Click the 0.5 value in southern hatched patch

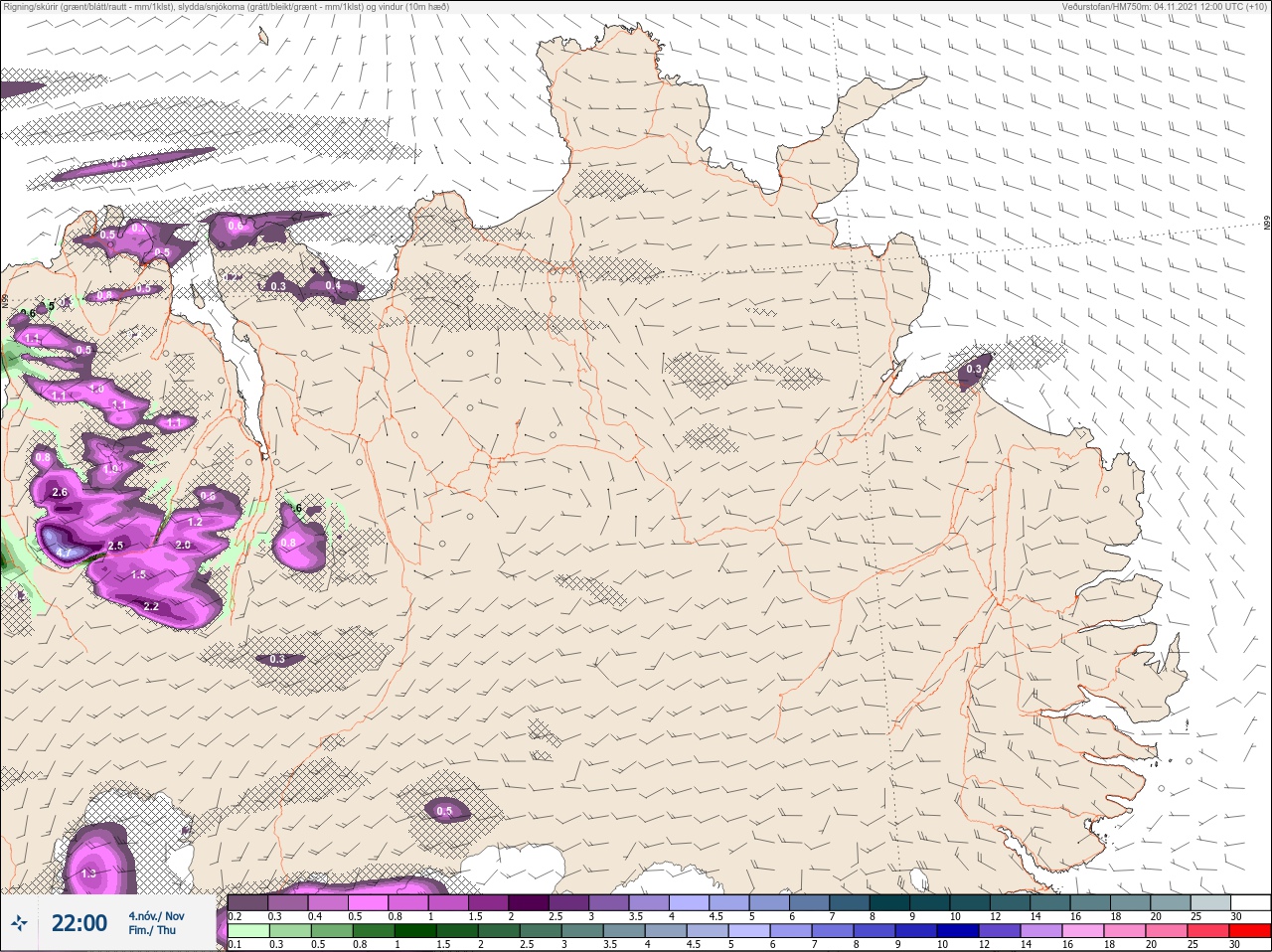pyautogui.click(x=444, y=811)
